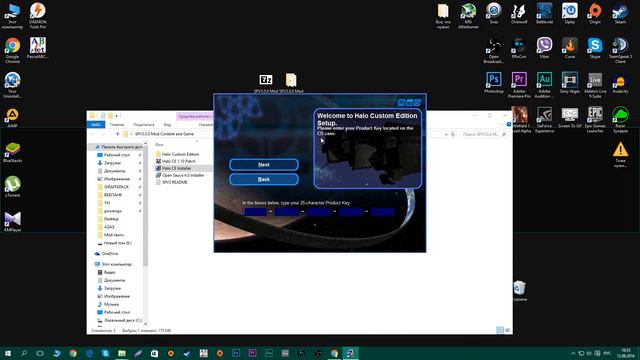Select the Open Sauce 4.0 Installer file
640x360 pixels.
[180, 175]
